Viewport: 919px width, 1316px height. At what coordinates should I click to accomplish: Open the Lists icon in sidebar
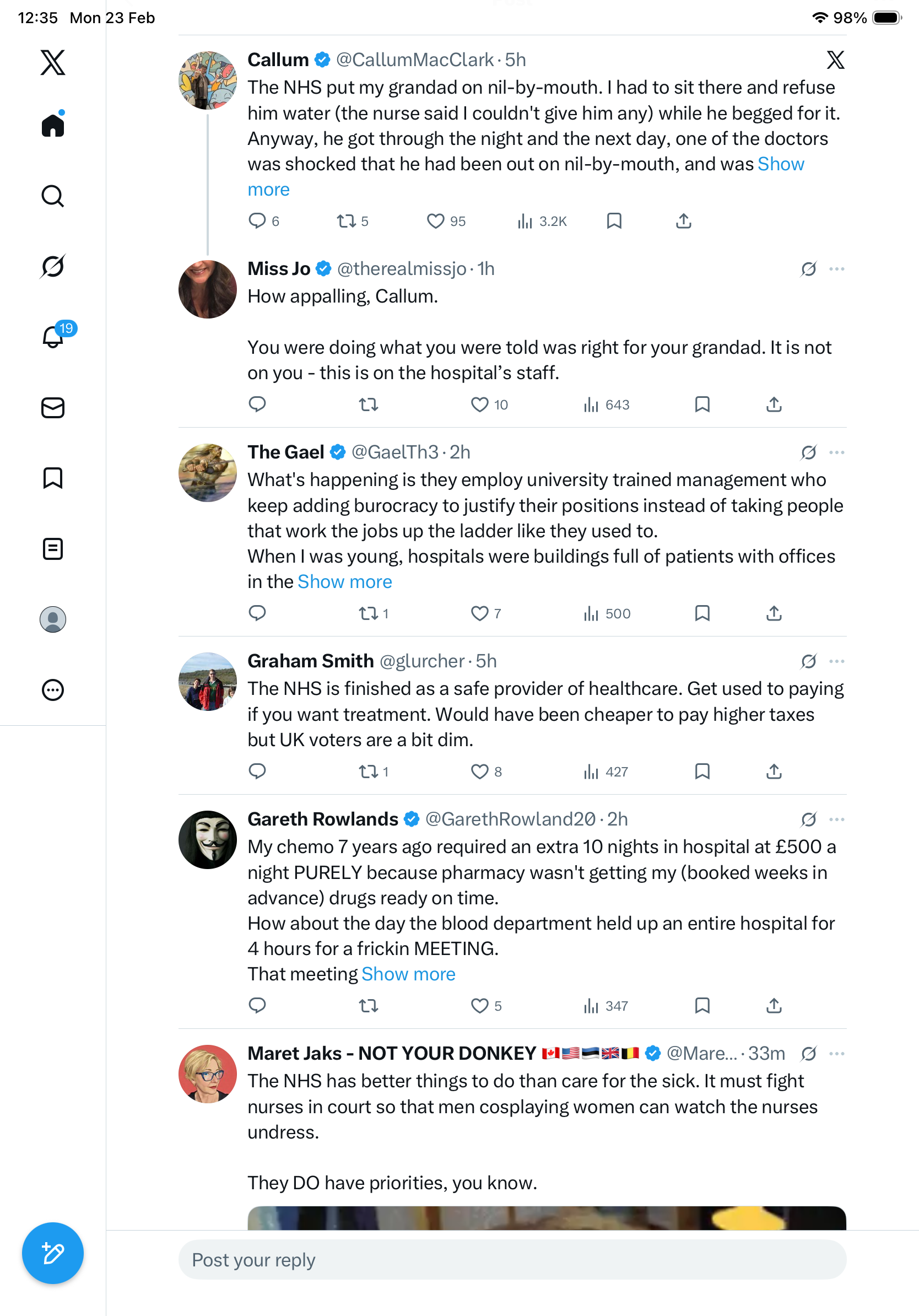(53, 548)
